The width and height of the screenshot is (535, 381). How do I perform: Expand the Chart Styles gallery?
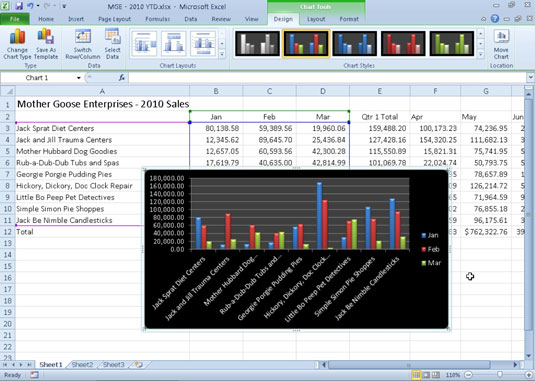click(x=480, y=54)
